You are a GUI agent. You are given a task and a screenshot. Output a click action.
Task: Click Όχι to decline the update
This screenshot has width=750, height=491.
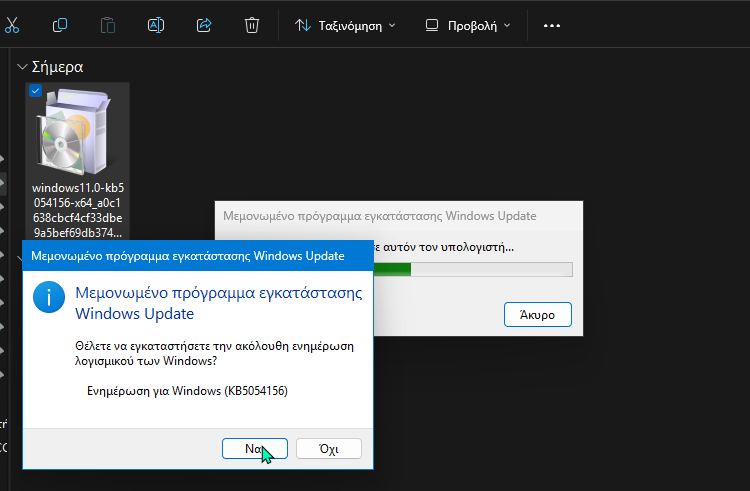click(x=329, y=448)
